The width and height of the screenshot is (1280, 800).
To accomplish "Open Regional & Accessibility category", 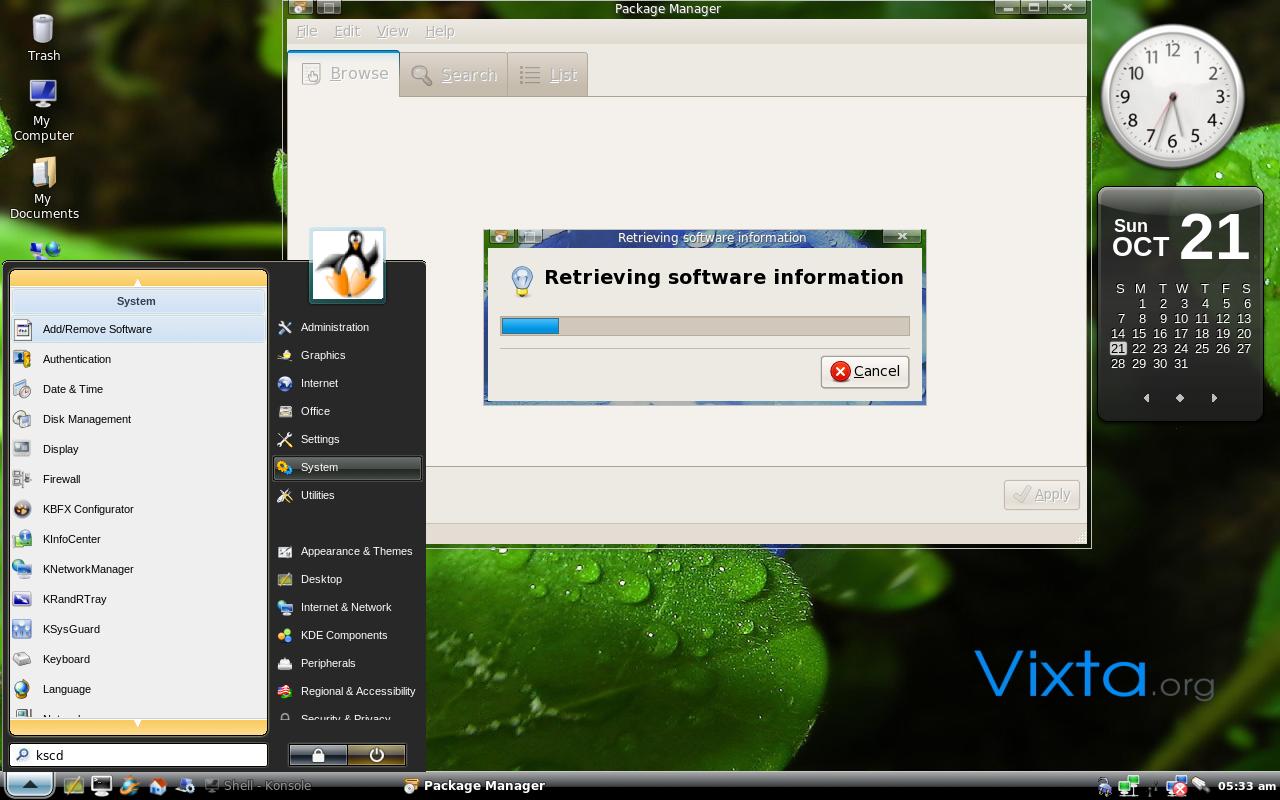I will click(347, 691).
